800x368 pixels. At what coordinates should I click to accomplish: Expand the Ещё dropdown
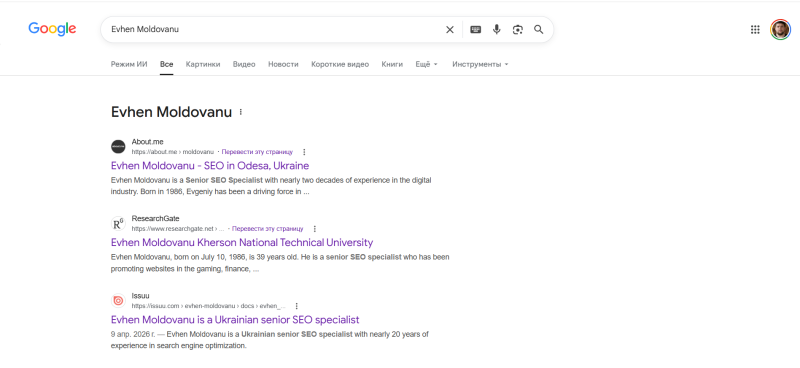coord(427,64)
